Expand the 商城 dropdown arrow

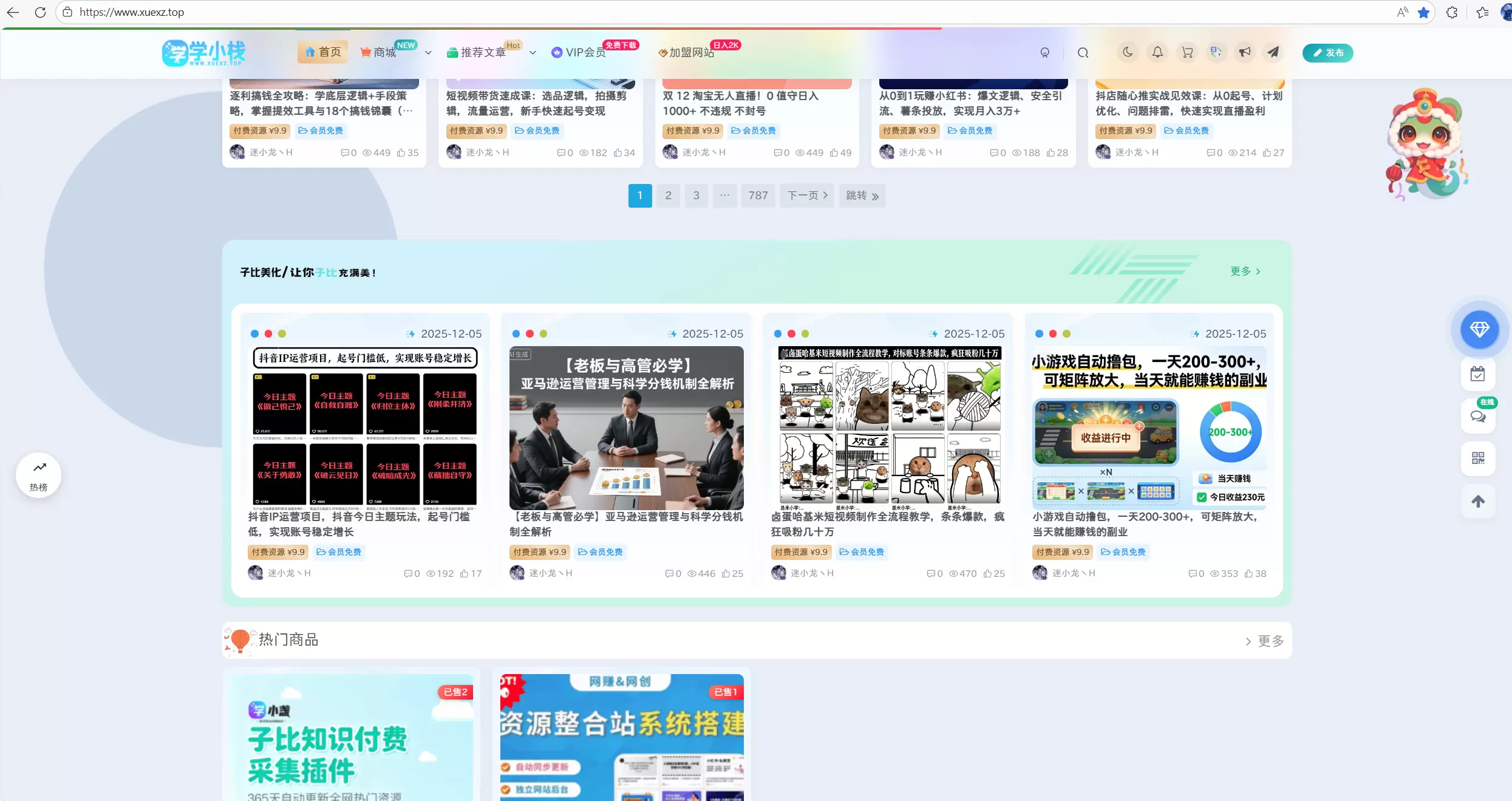(x=428, y=53)
